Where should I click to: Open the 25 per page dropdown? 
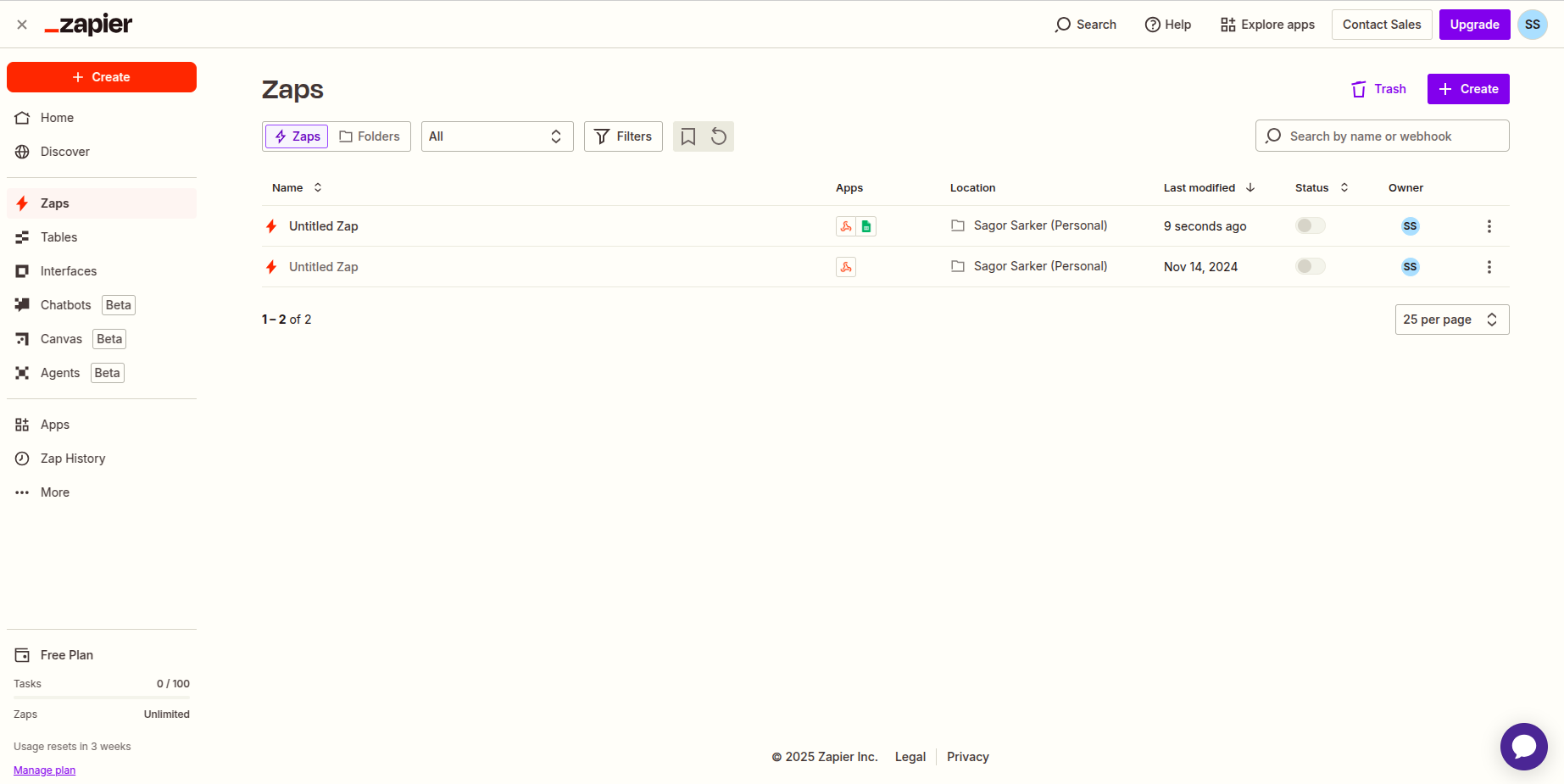click(x=1452, y=320)
